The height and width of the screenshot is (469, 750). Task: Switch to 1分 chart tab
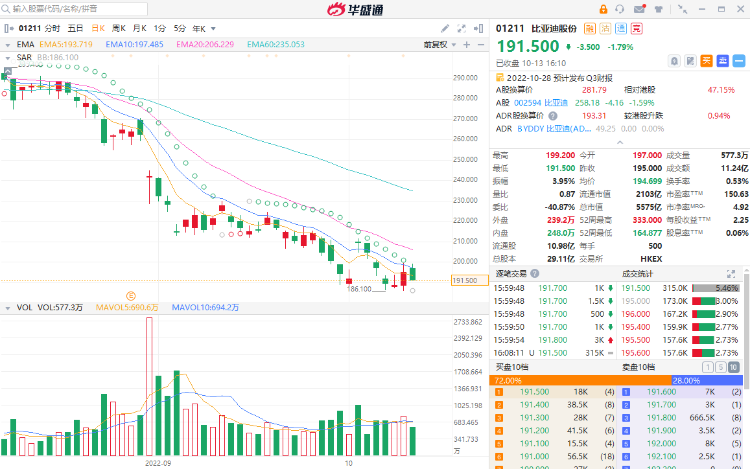coord(160,29)
